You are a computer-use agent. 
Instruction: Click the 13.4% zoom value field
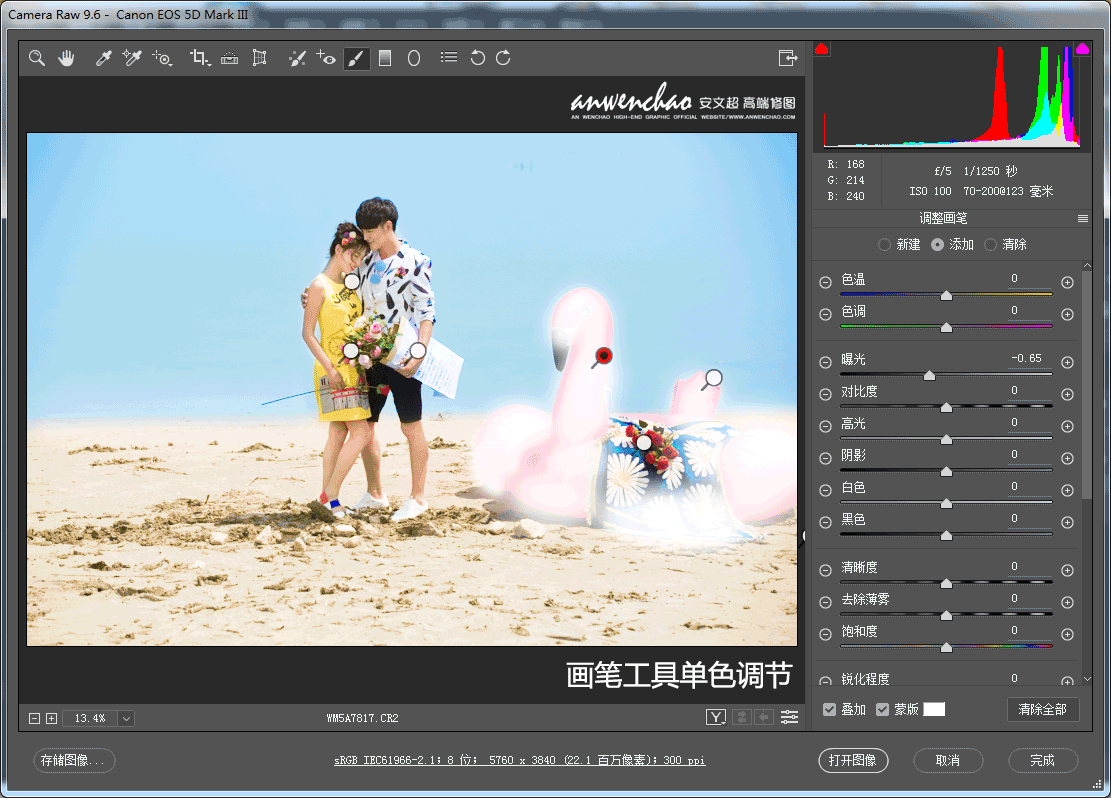(x=90, y=719)
